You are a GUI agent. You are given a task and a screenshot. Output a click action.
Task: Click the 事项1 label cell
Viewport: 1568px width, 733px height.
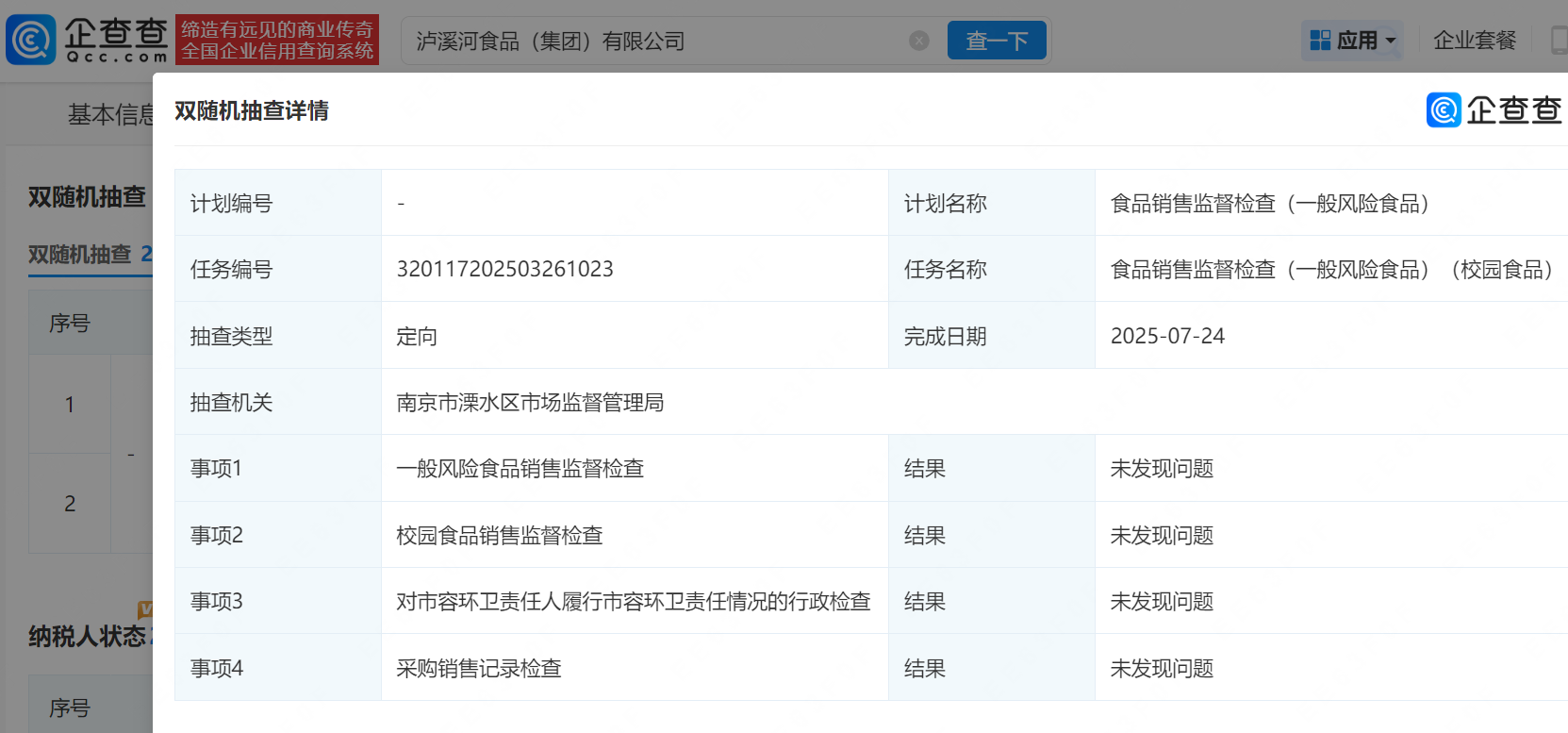(278, 468)
